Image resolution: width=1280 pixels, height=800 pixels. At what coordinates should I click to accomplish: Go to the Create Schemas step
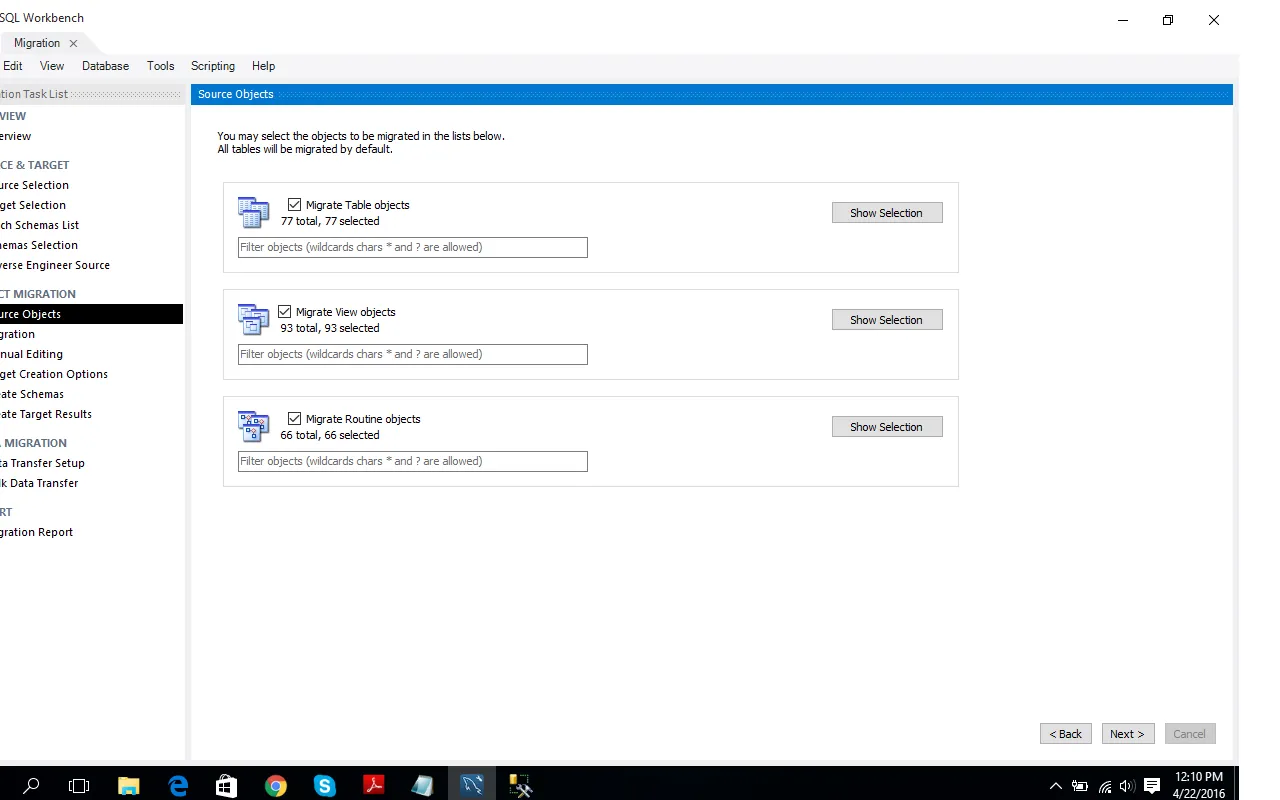(x=32, y=394)
